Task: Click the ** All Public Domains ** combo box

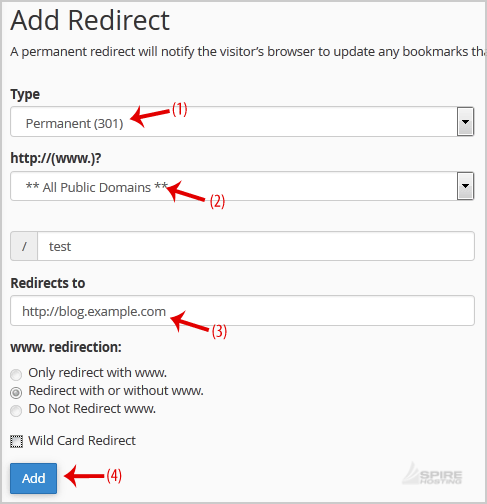Action: 242,186
